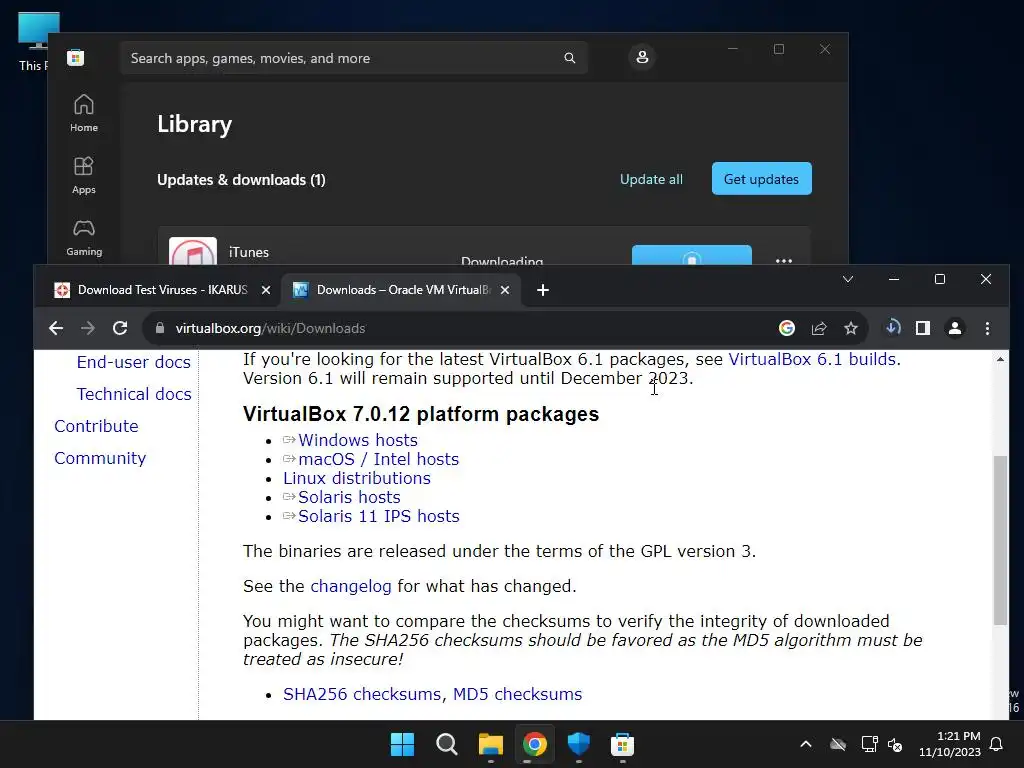Click OneDrive cloud tray icon
The width and height of the screenshot is (1024, 768).
838,744
